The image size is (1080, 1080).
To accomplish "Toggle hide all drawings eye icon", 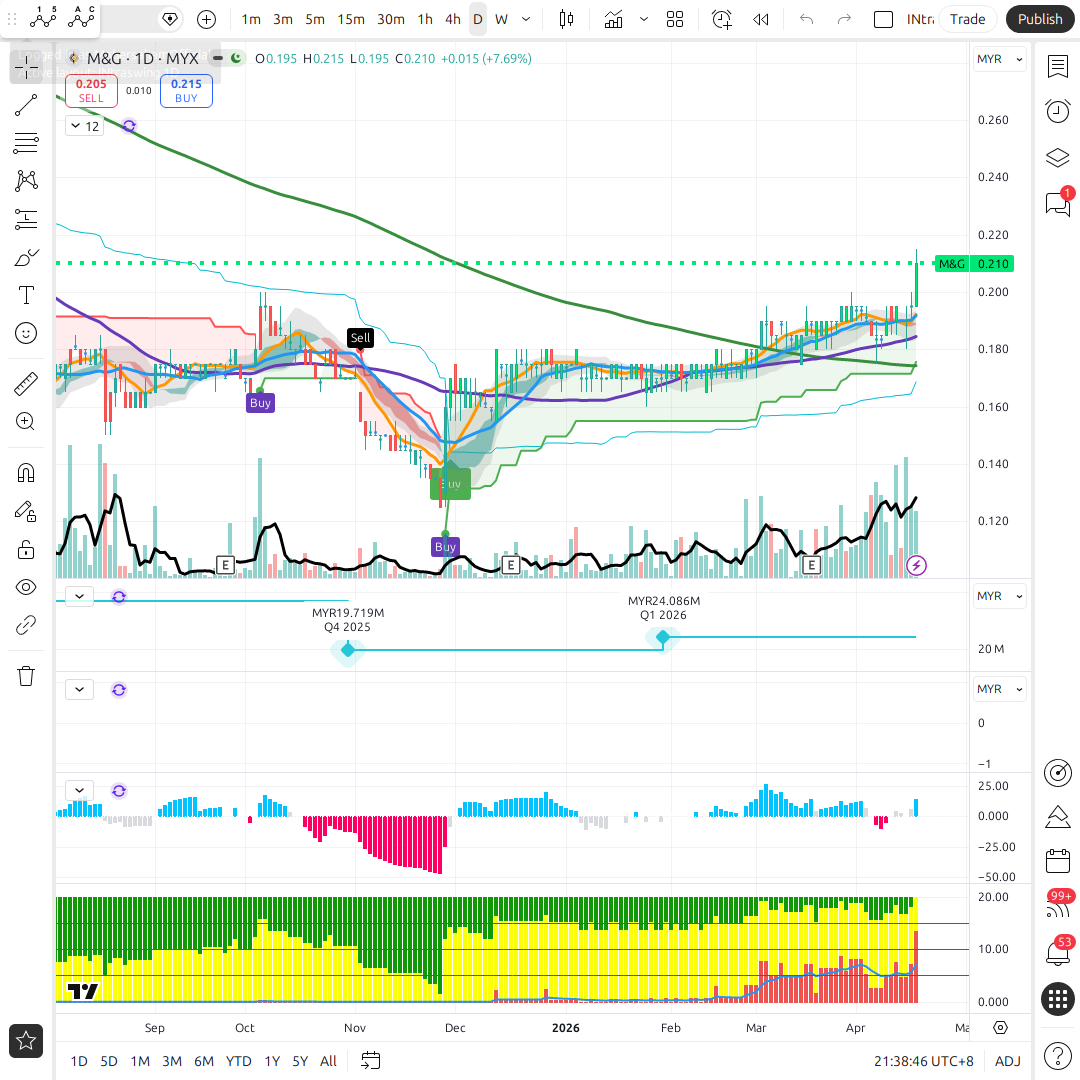I will tap(26, 587).
